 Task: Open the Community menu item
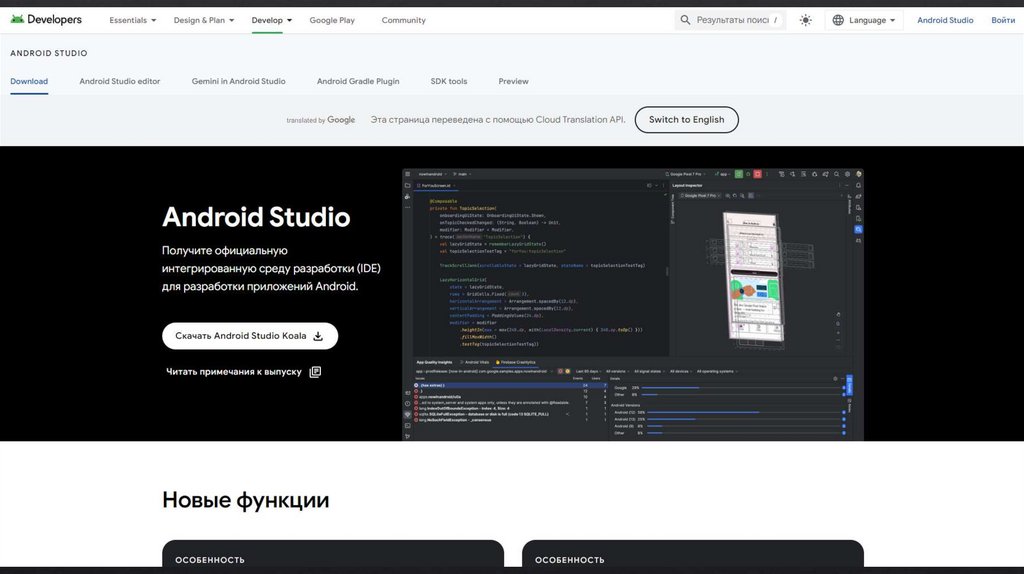click(404, 20)
